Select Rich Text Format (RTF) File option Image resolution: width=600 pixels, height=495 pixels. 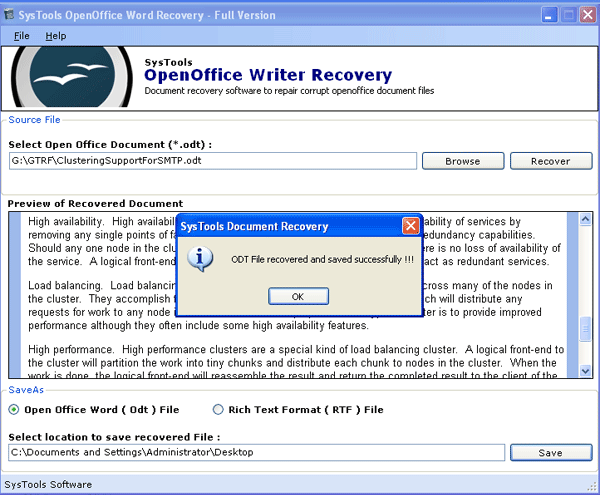(x=298, y=410)
